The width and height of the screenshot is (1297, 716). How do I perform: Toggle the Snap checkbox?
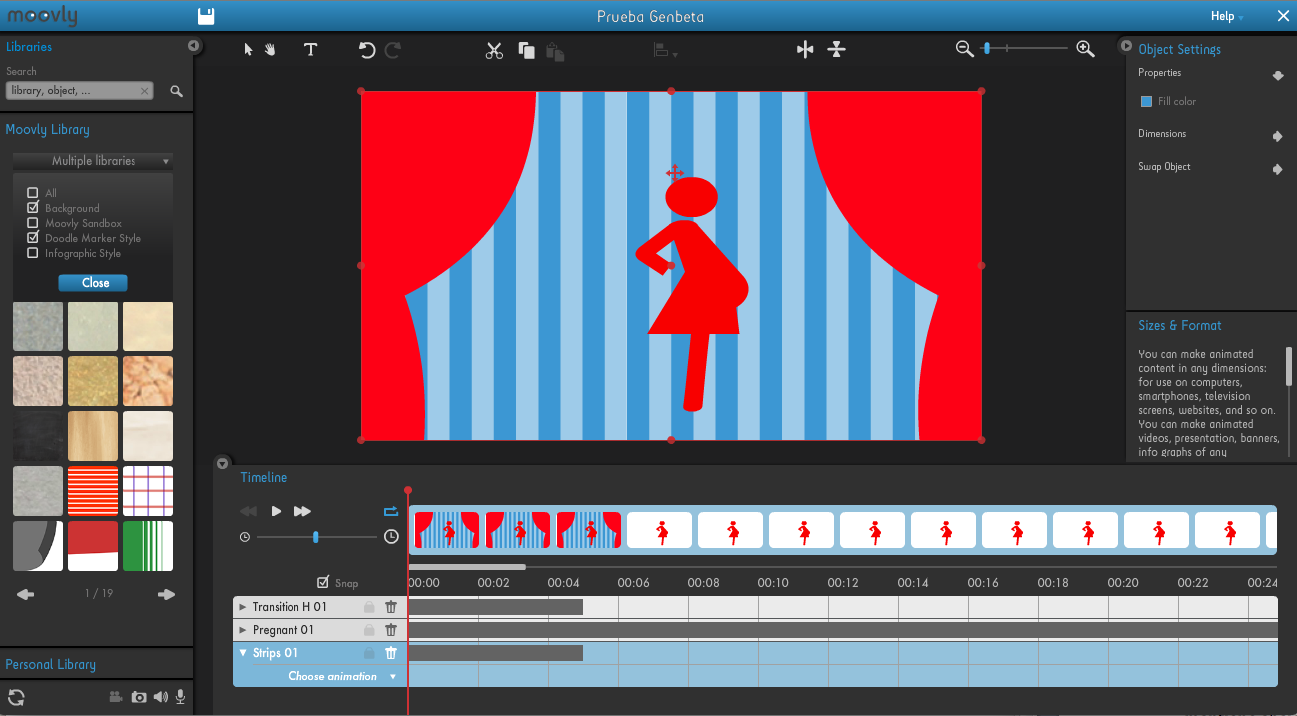(x=325, y=582)
